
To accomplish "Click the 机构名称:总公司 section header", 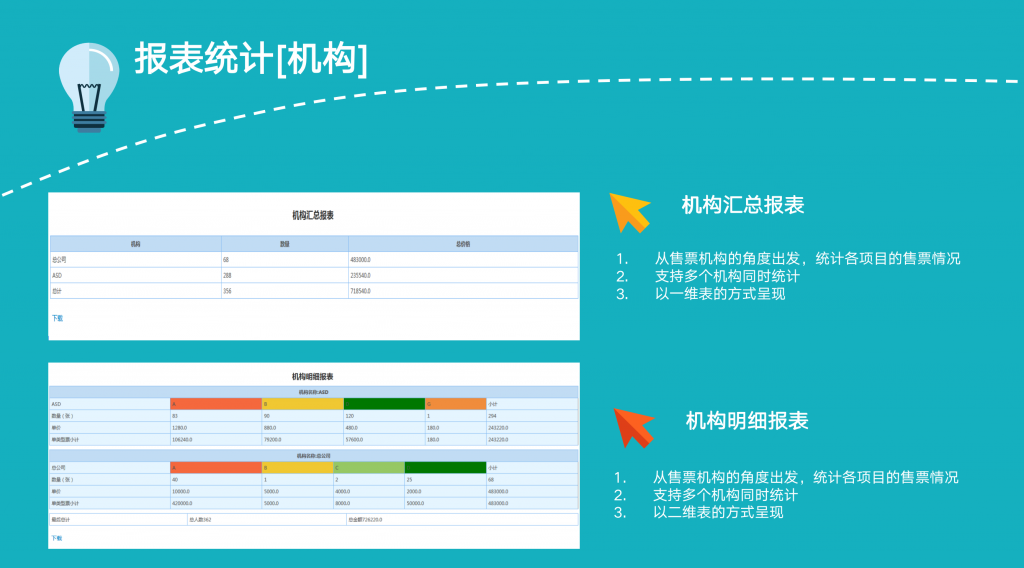I will pos(313,455).
